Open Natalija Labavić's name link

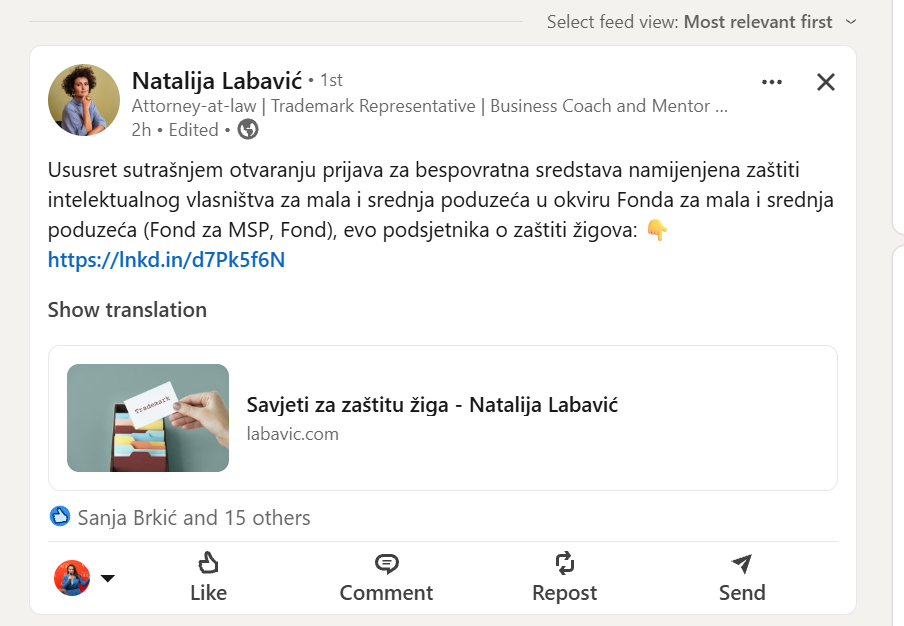(217, 80)
